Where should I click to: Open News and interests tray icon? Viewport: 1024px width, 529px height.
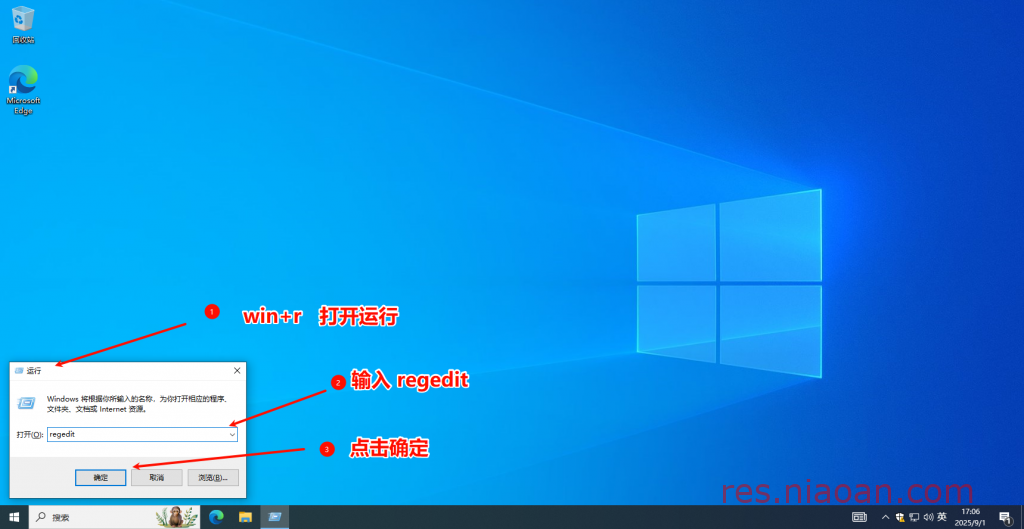point(860,517)
